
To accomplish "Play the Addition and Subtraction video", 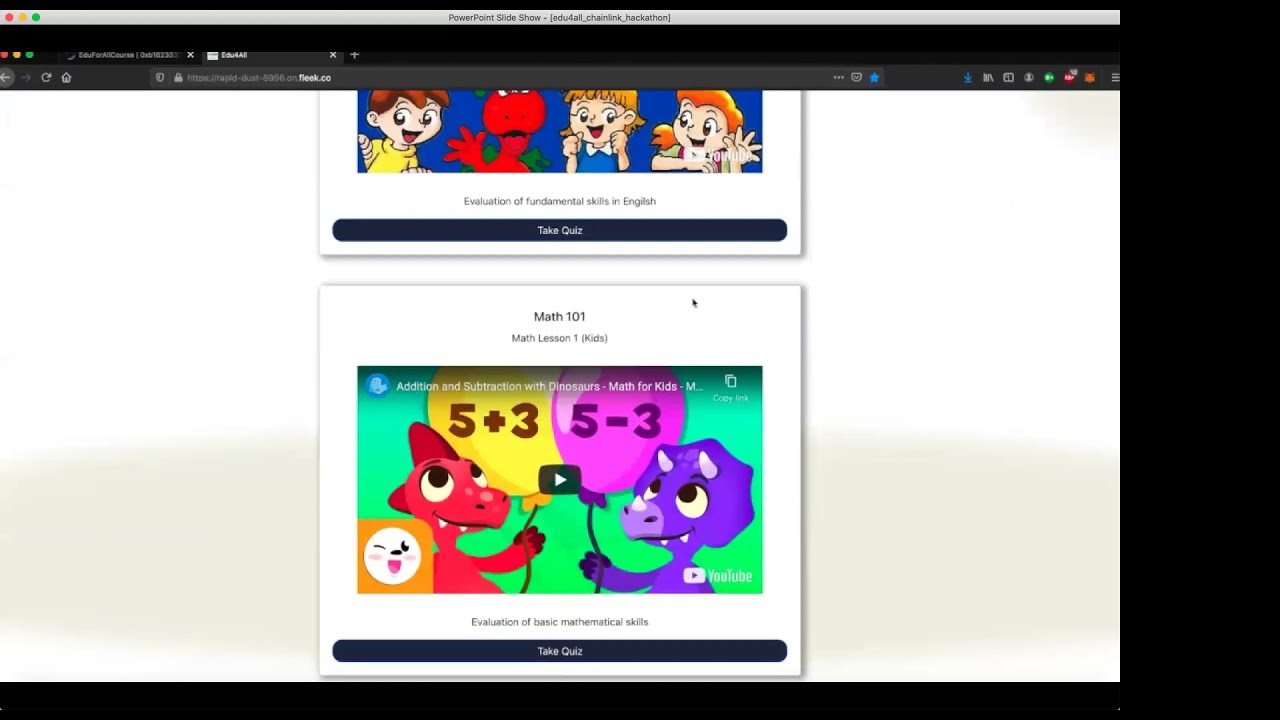I will (x=560, y=480).
